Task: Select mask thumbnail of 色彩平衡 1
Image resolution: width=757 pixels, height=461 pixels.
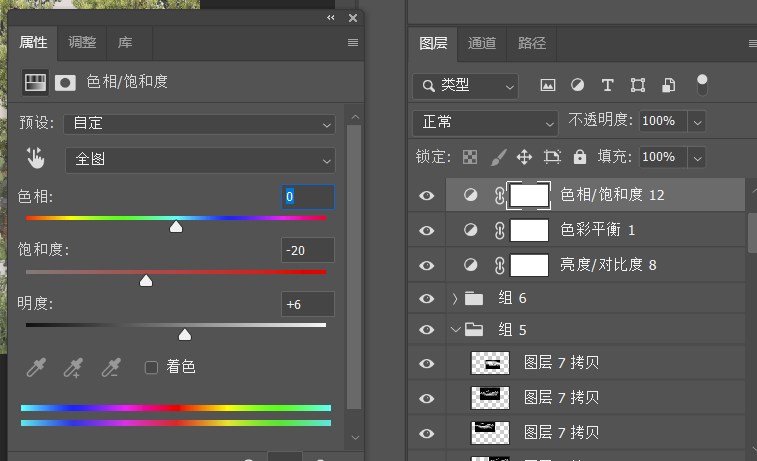Action: pyautogui.click(x=529, y=230)
